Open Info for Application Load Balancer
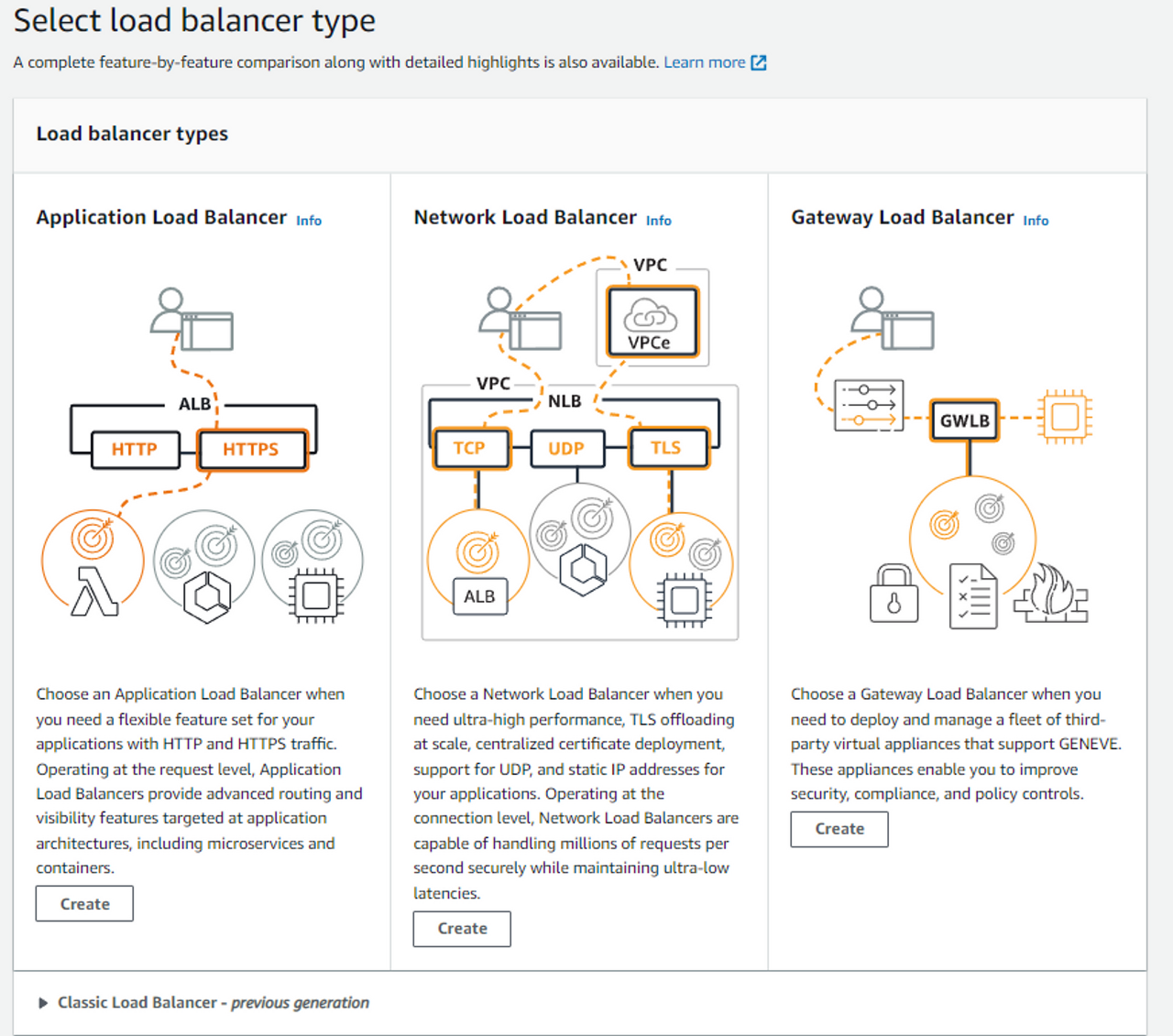This screenshot has height=1036, width=1173. [x=309, y=221]
